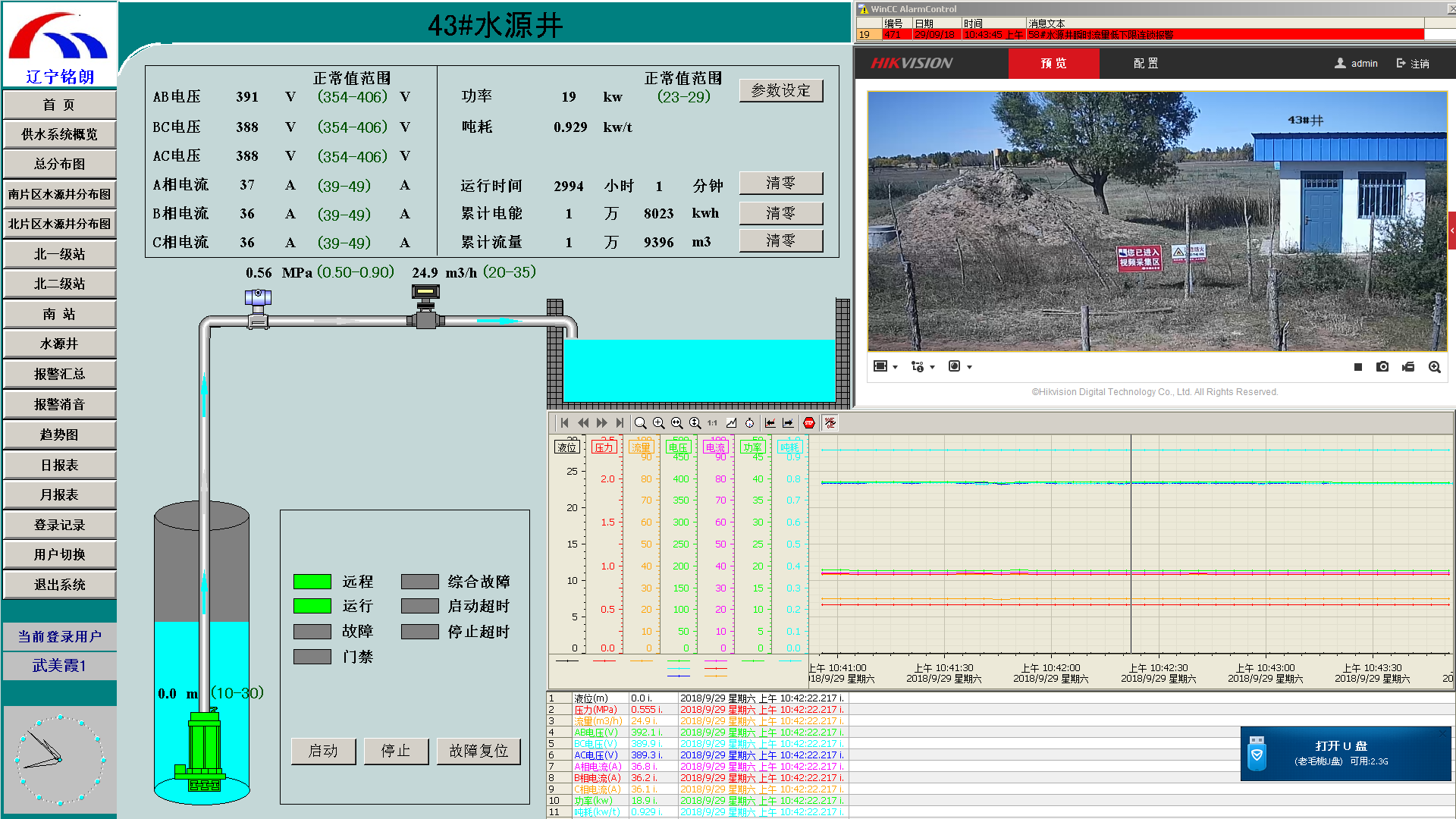Toggle the 流量 flow trend label
The width and height of the screenshot is (1456, 819).
pos(641,447)
